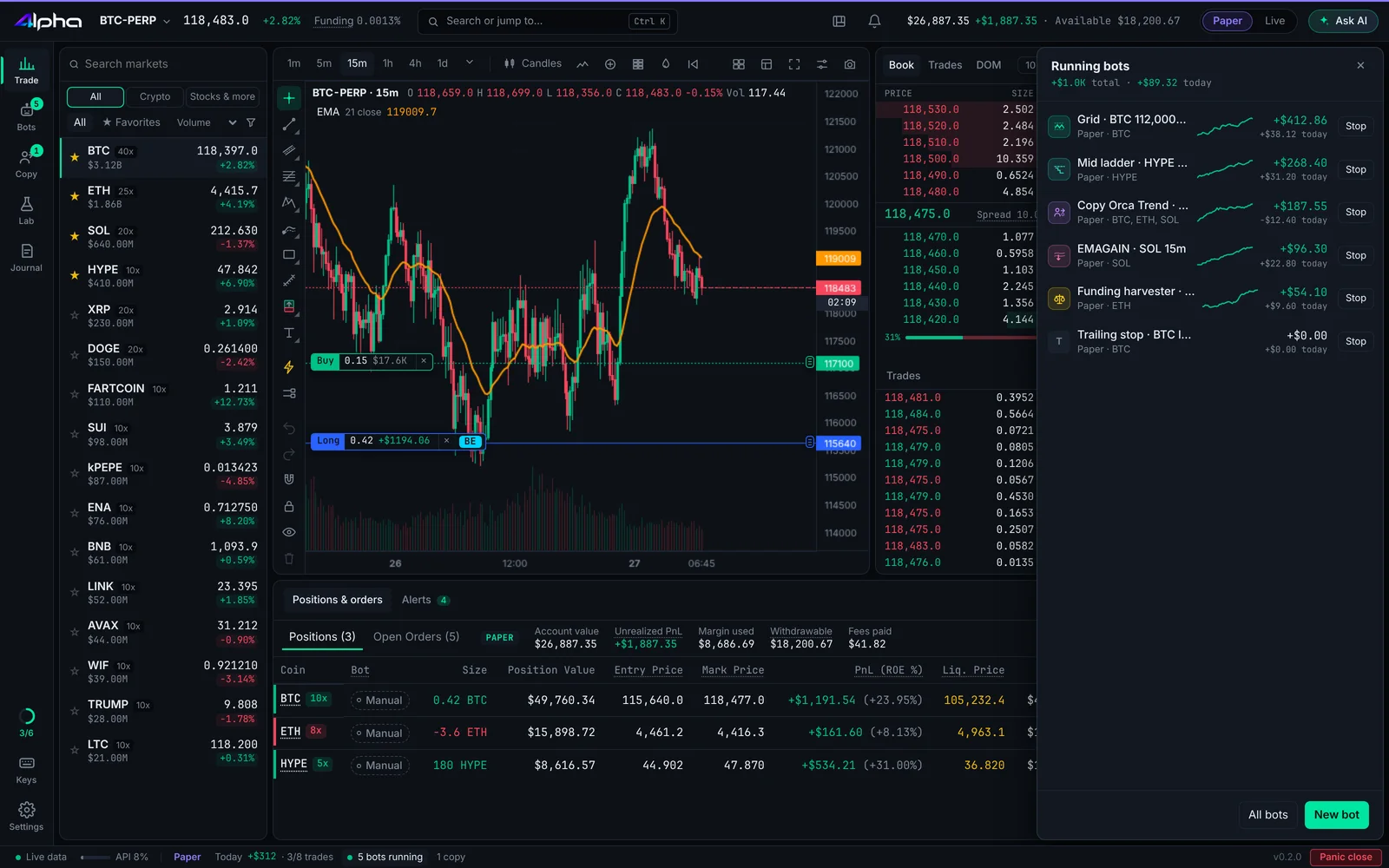Image resolution: width=1389 pixels, height=868 pixels.
Task: Click the New bot button
Action: [1336, 814]
